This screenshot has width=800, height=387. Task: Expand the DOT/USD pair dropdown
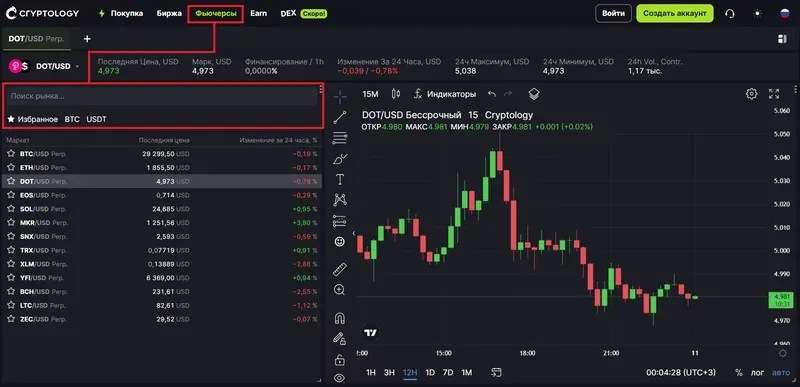pyautogui.click(x=78, y=66)
